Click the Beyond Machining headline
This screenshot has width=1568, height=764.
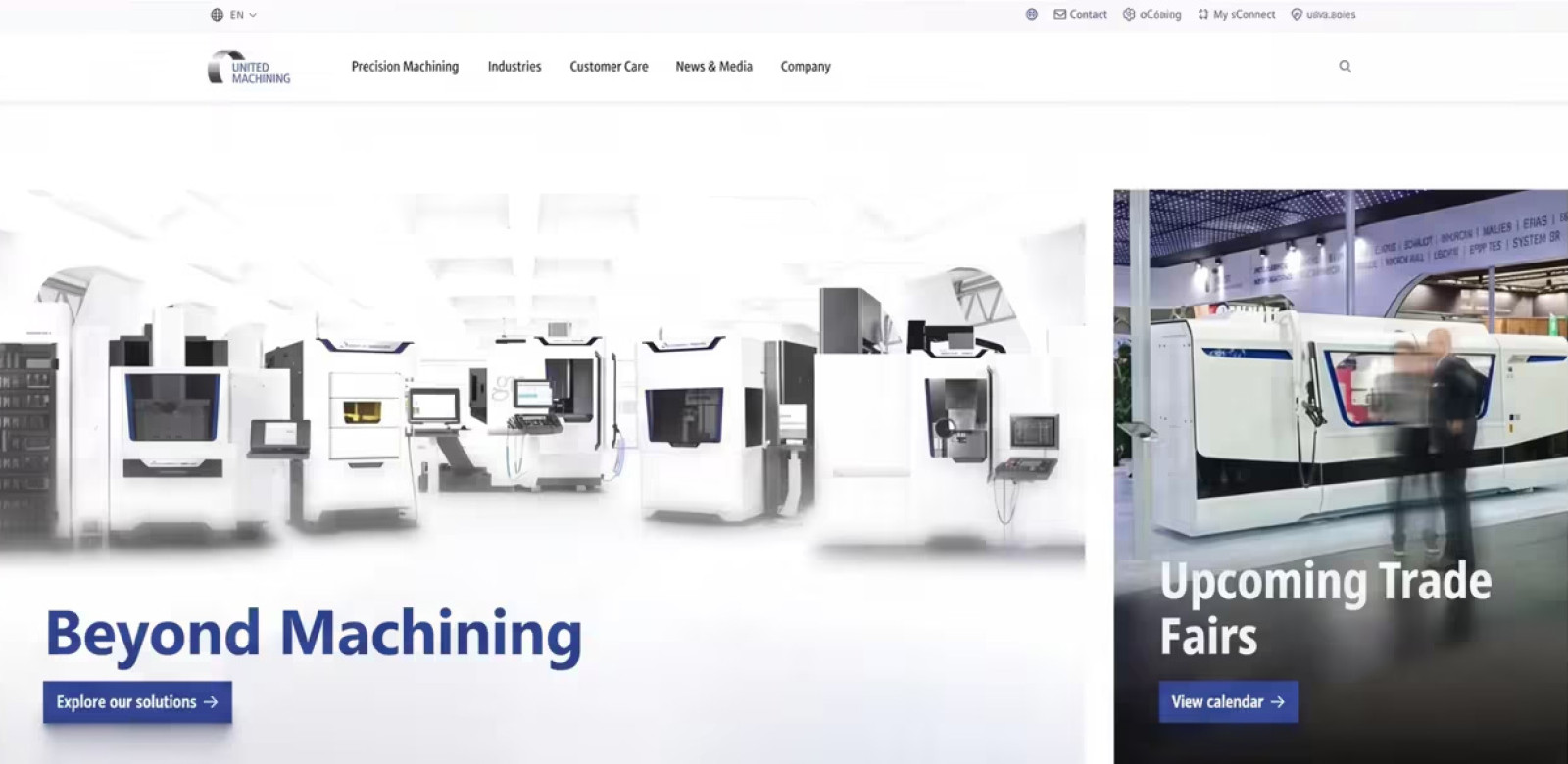(x=314, y=634)
